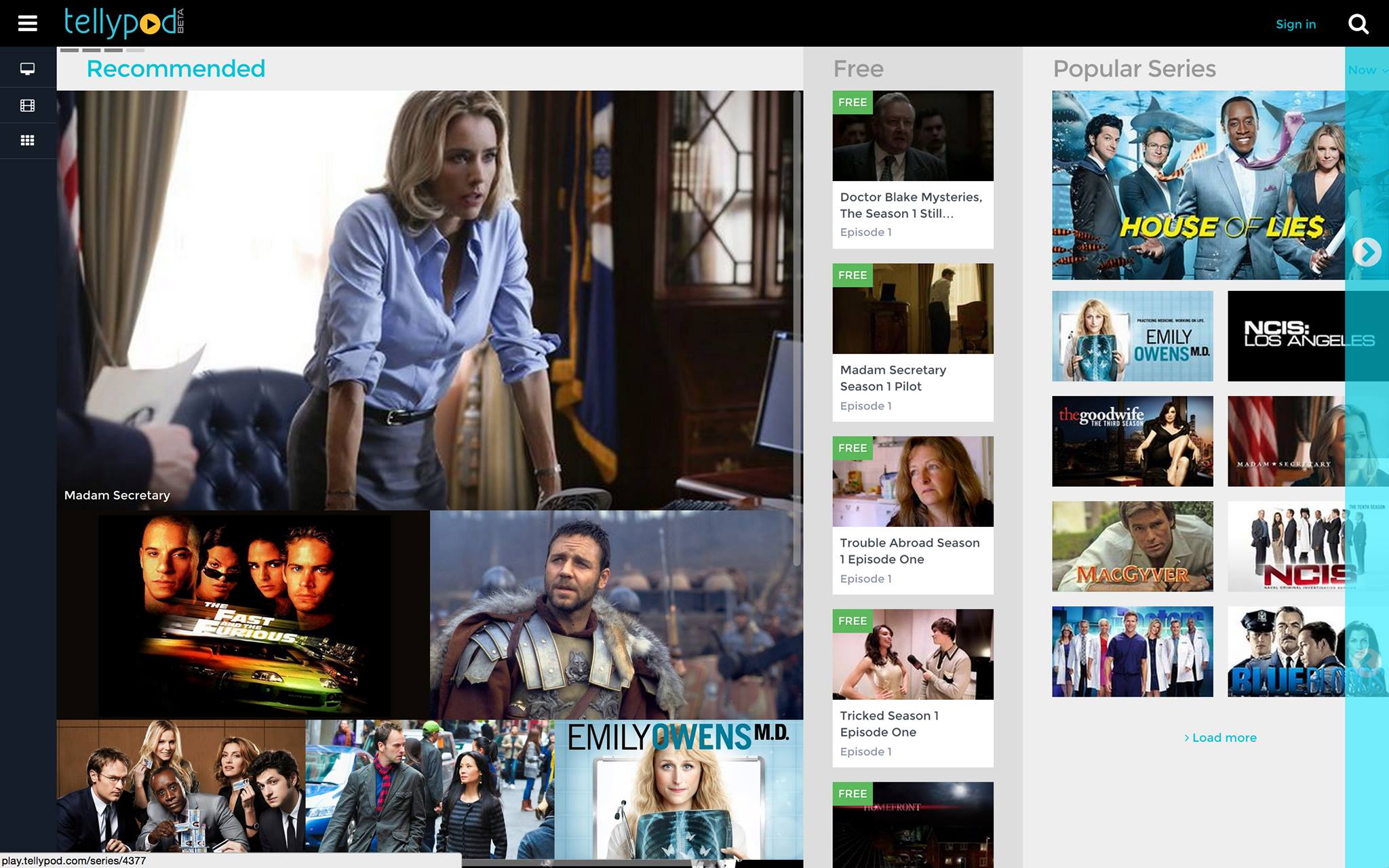
Task: Open the House of Lies cast thumbnail in Recommended
Action: coord(181,786)
